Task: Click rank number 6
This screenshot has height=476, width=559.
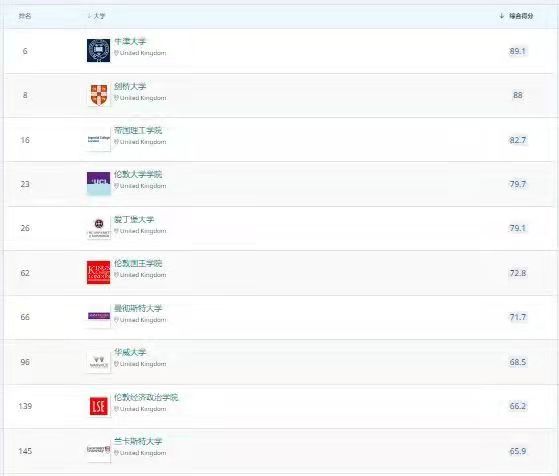Action: [25, 51]
